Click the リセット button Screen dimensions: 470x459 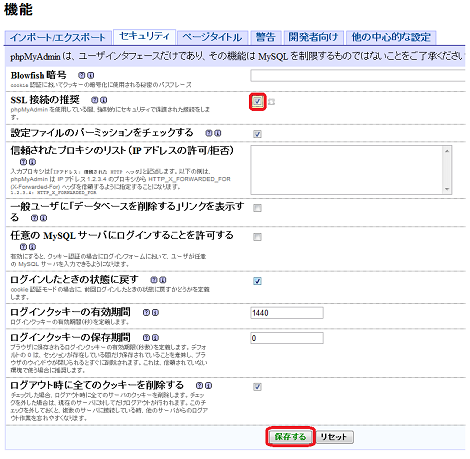334,437
